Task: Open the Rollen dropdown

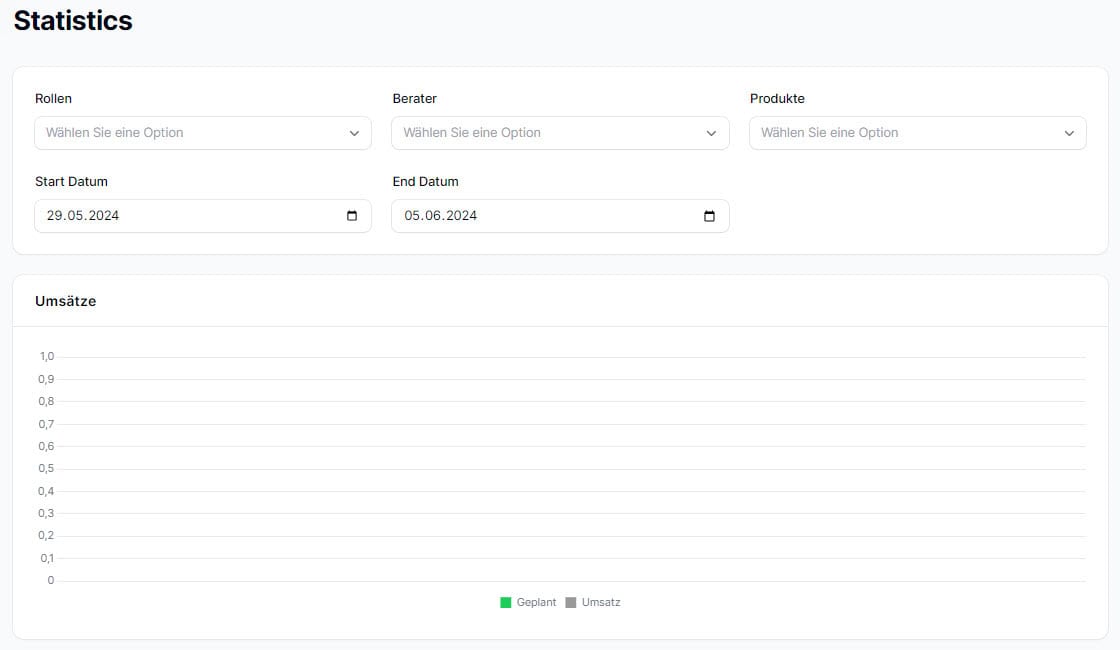Action: coord(203,133)
